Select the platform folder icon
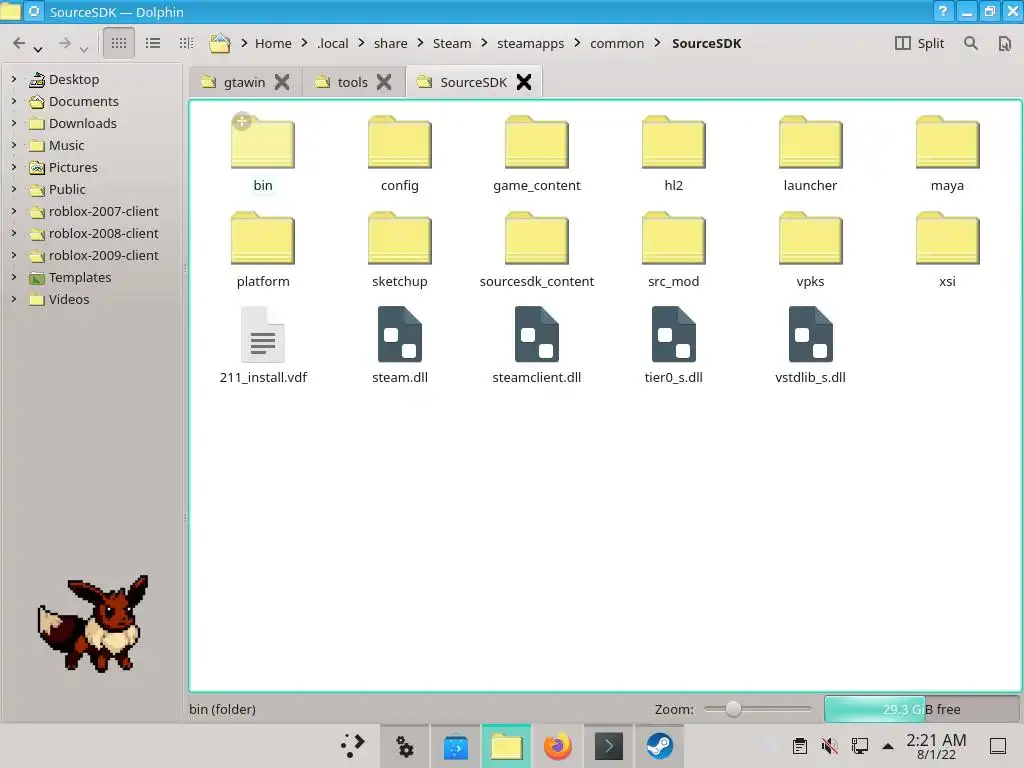The width and height of the screenshot is (1024, 768). pos(263,238)
